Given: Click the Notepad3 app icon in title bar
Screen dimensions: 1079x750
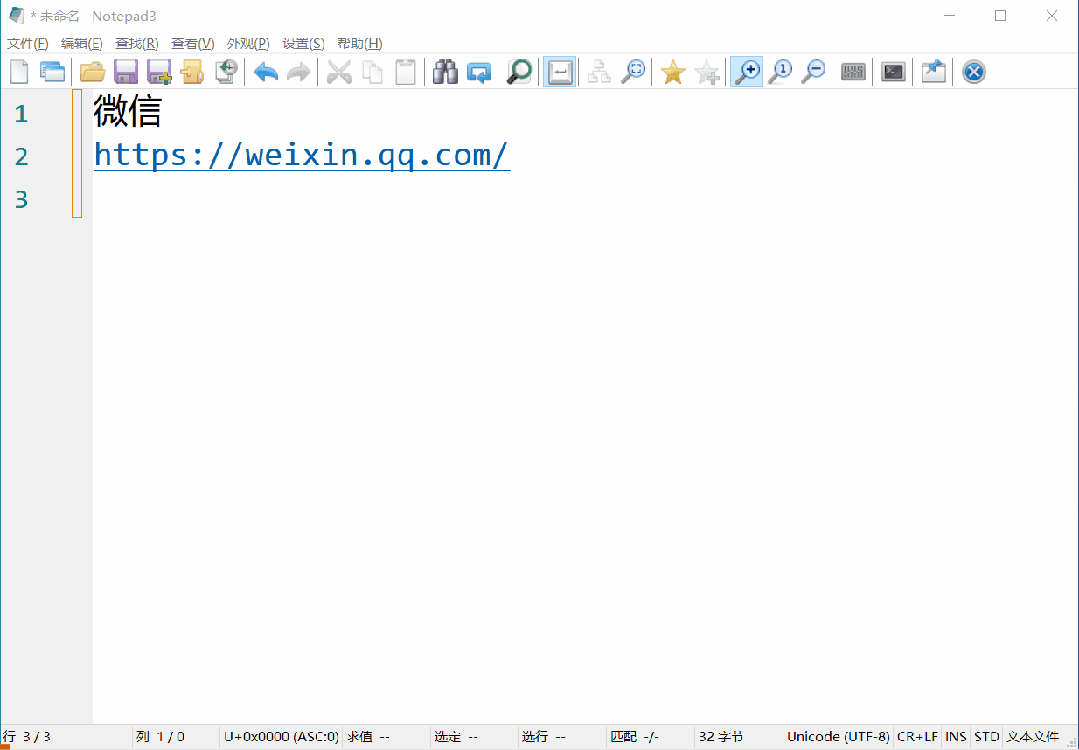Looking at the screenshot, I should pos(17,15).
